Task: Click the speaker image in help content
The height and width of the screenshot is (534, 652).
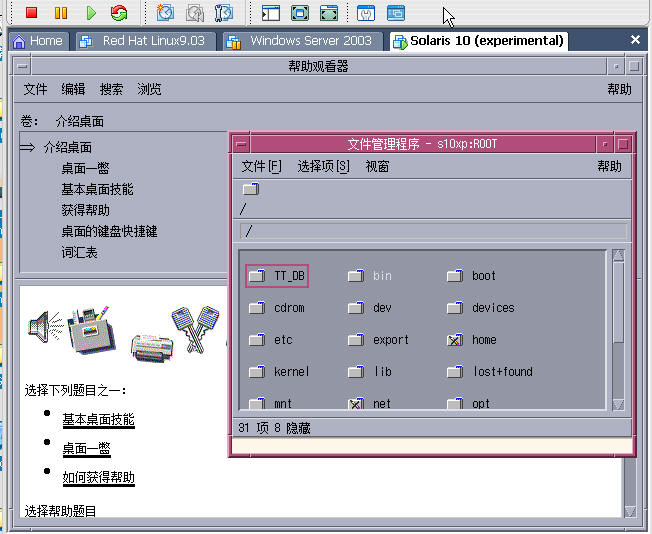Action: pos(45,327)
